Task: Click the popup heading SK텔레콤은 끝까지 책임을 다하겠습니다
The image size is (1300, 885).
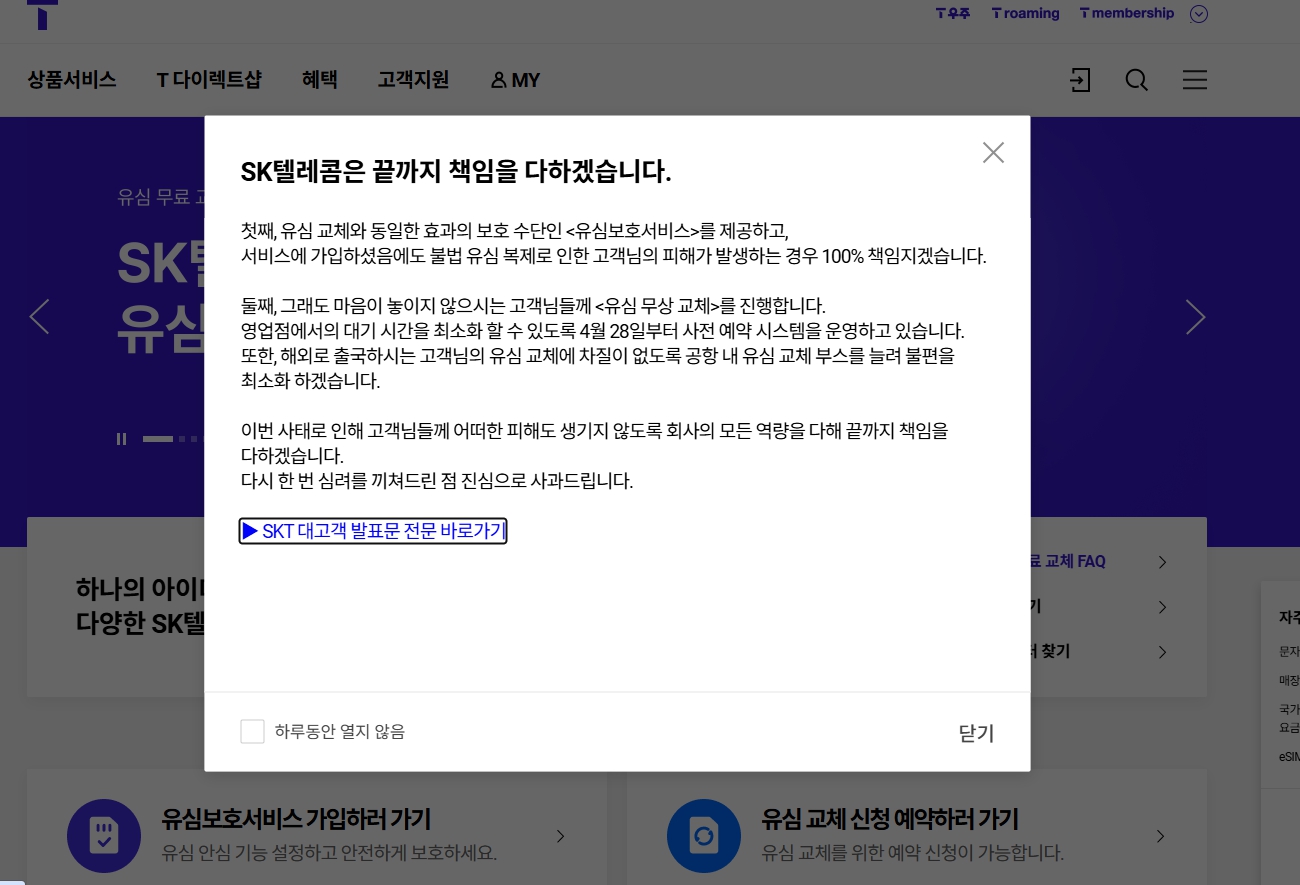Action: tap(456, 172)
